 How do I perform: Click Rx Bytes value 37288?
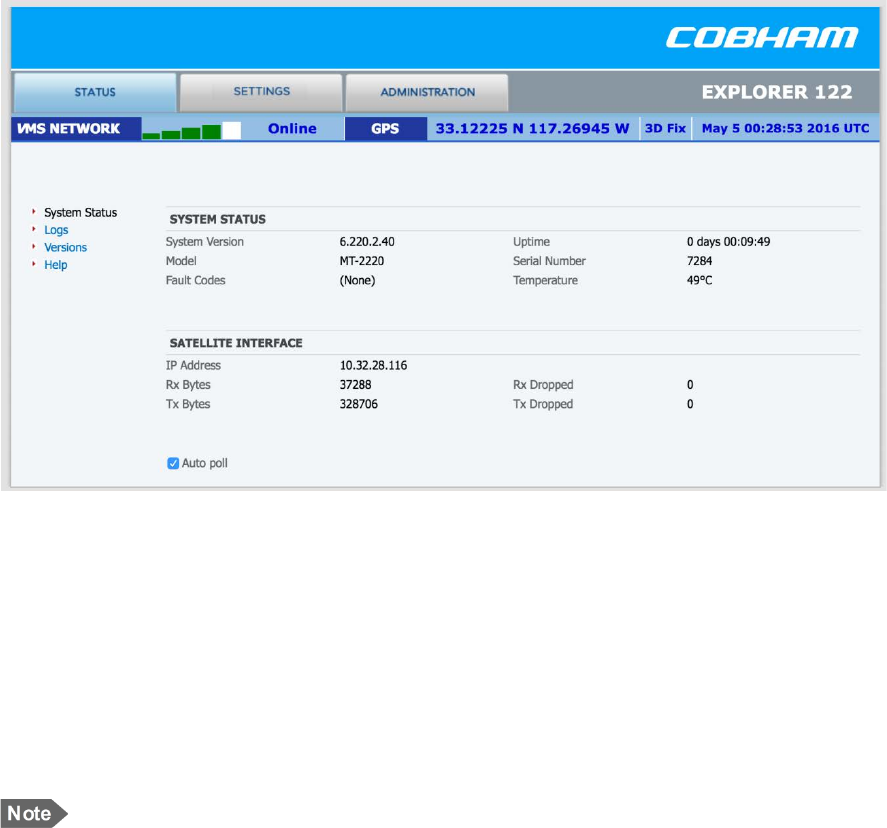pos(355,385)
